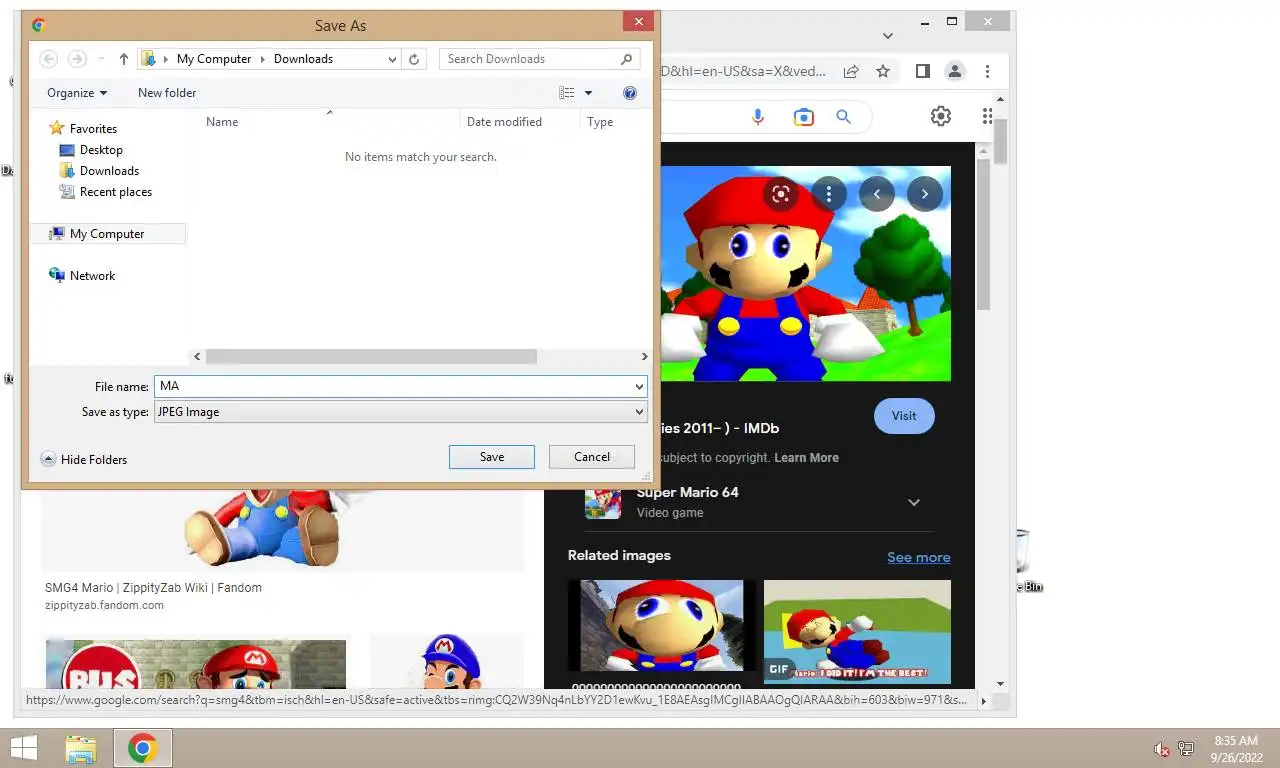Go forward in Save As dialog

tap(77, 59)
